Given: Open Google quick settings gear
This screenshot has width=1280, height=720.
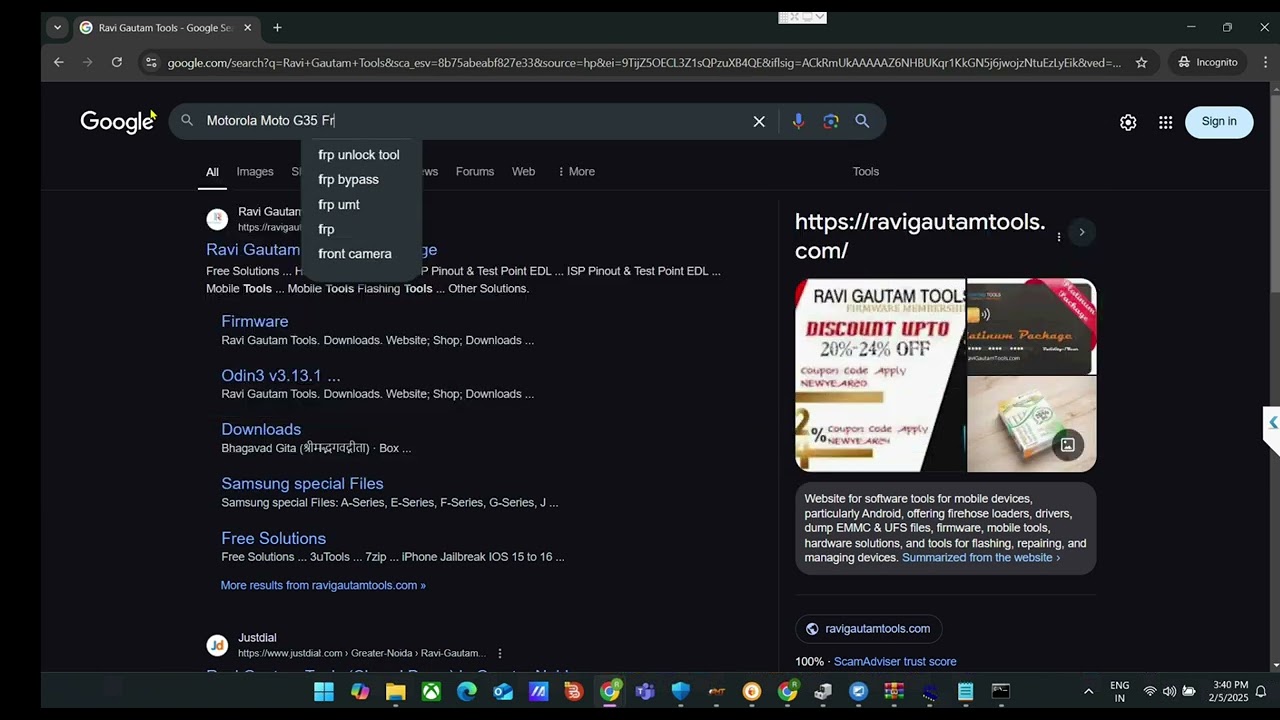Looking at the screenshot, I should [x=1128, y=122].
